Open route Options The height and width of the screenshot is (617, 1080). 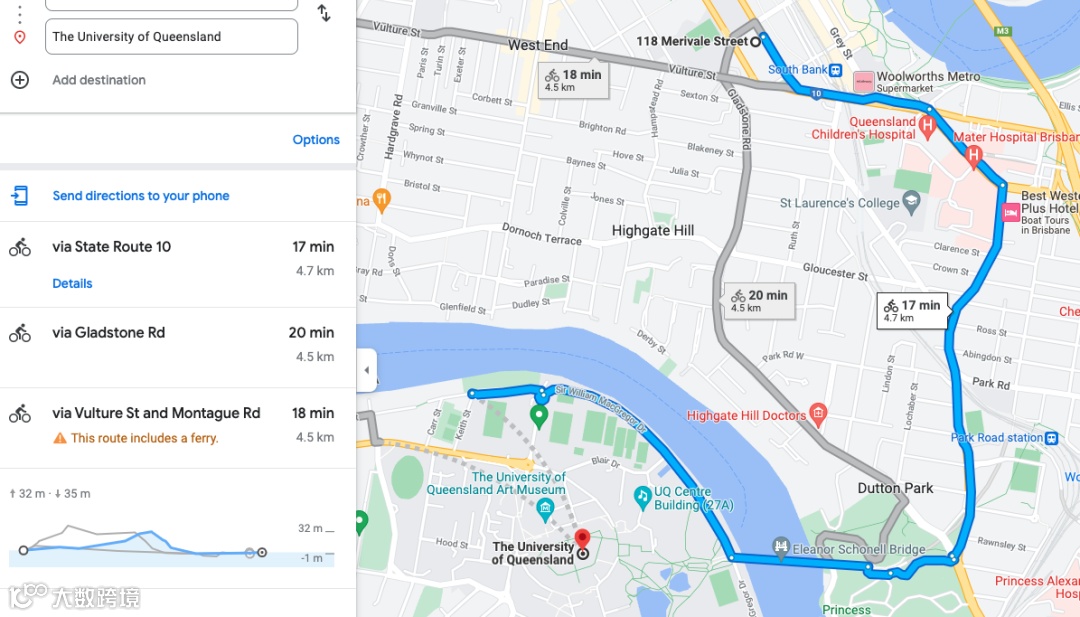point(315,140)
